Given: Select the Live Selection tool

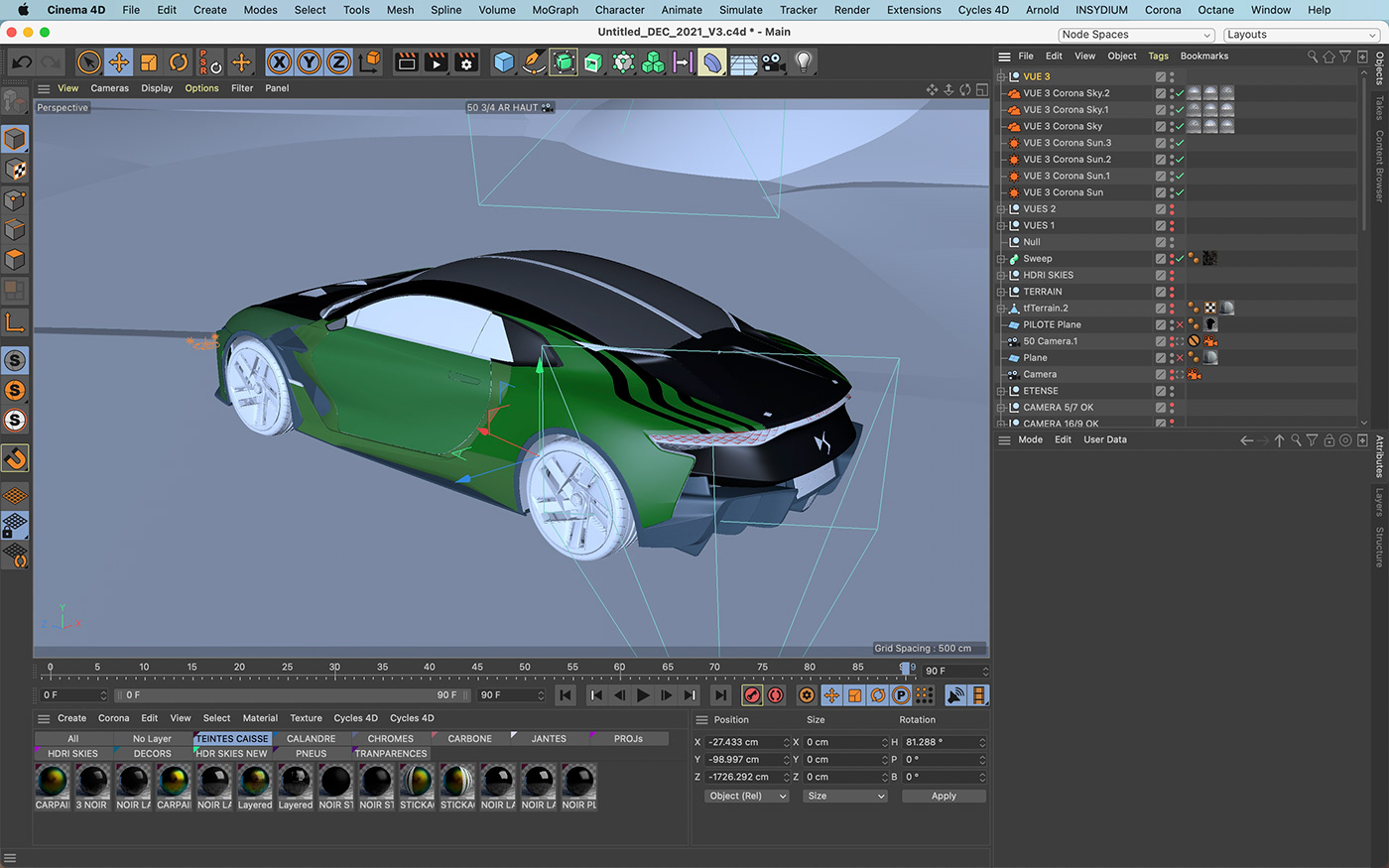Looking at the screenshot, I should tap(88, 62).
